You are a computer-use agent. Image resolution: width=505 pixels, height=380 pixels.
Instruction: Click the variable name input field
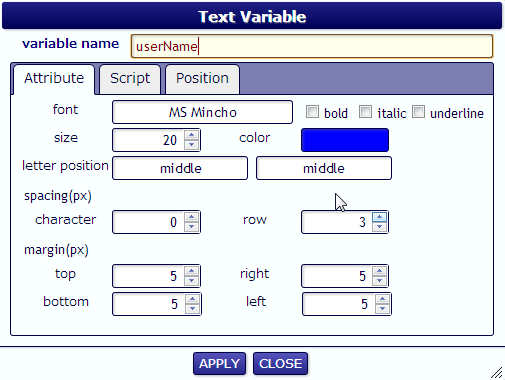click(x=312, y=46)
